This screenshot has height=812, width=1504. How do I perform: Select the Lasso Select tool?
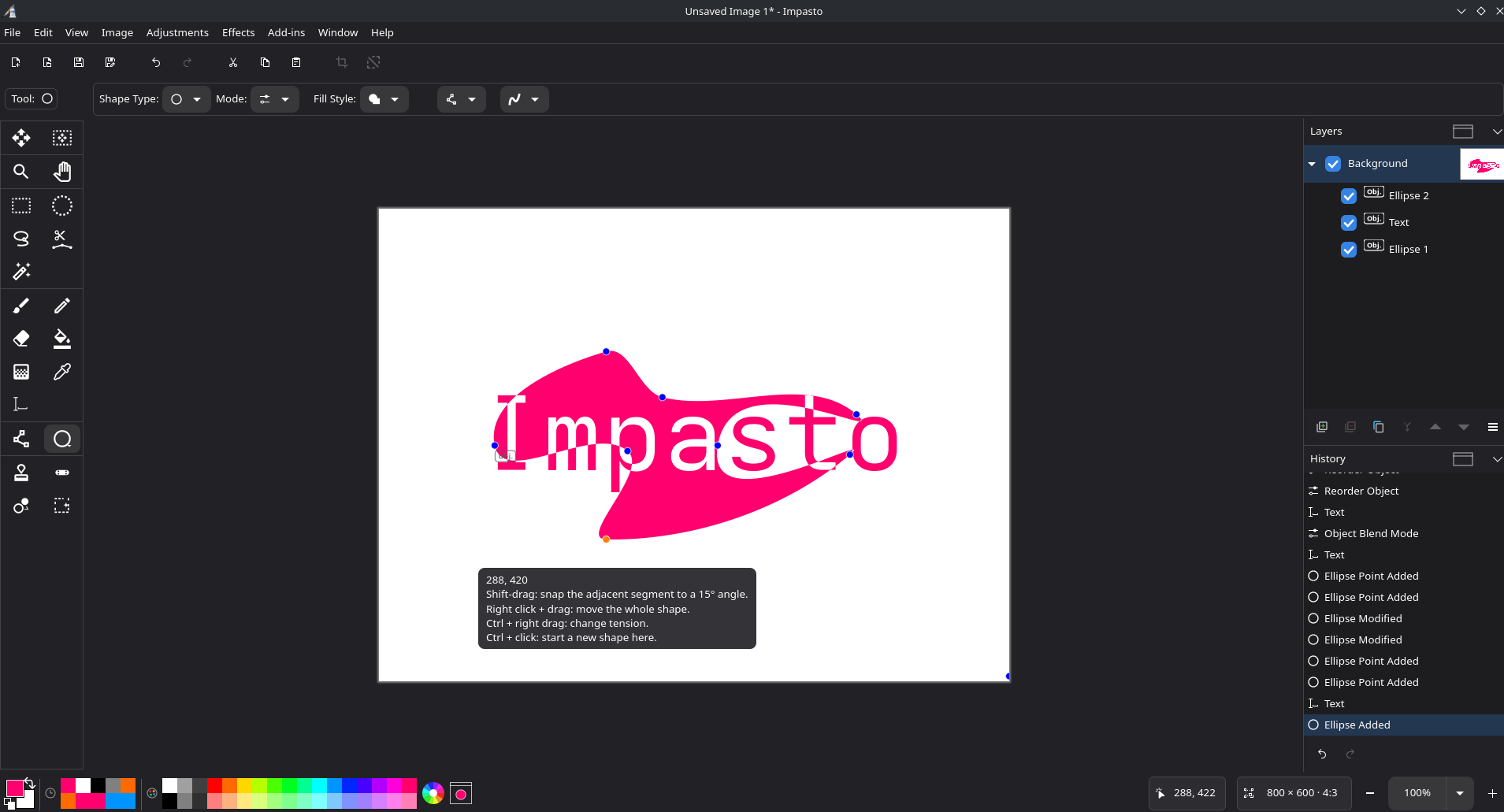[x=21, y=239]
